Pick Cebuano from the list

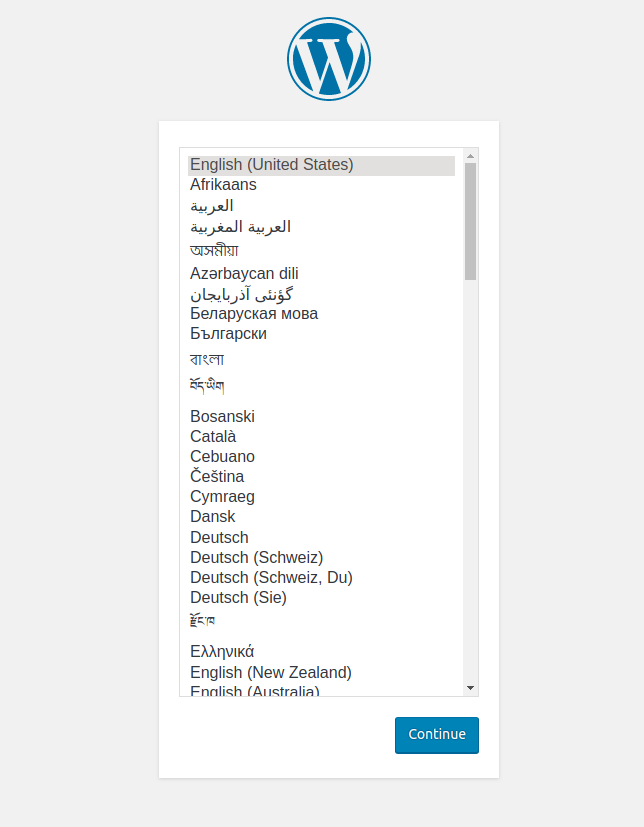click(x=222, y=456)
